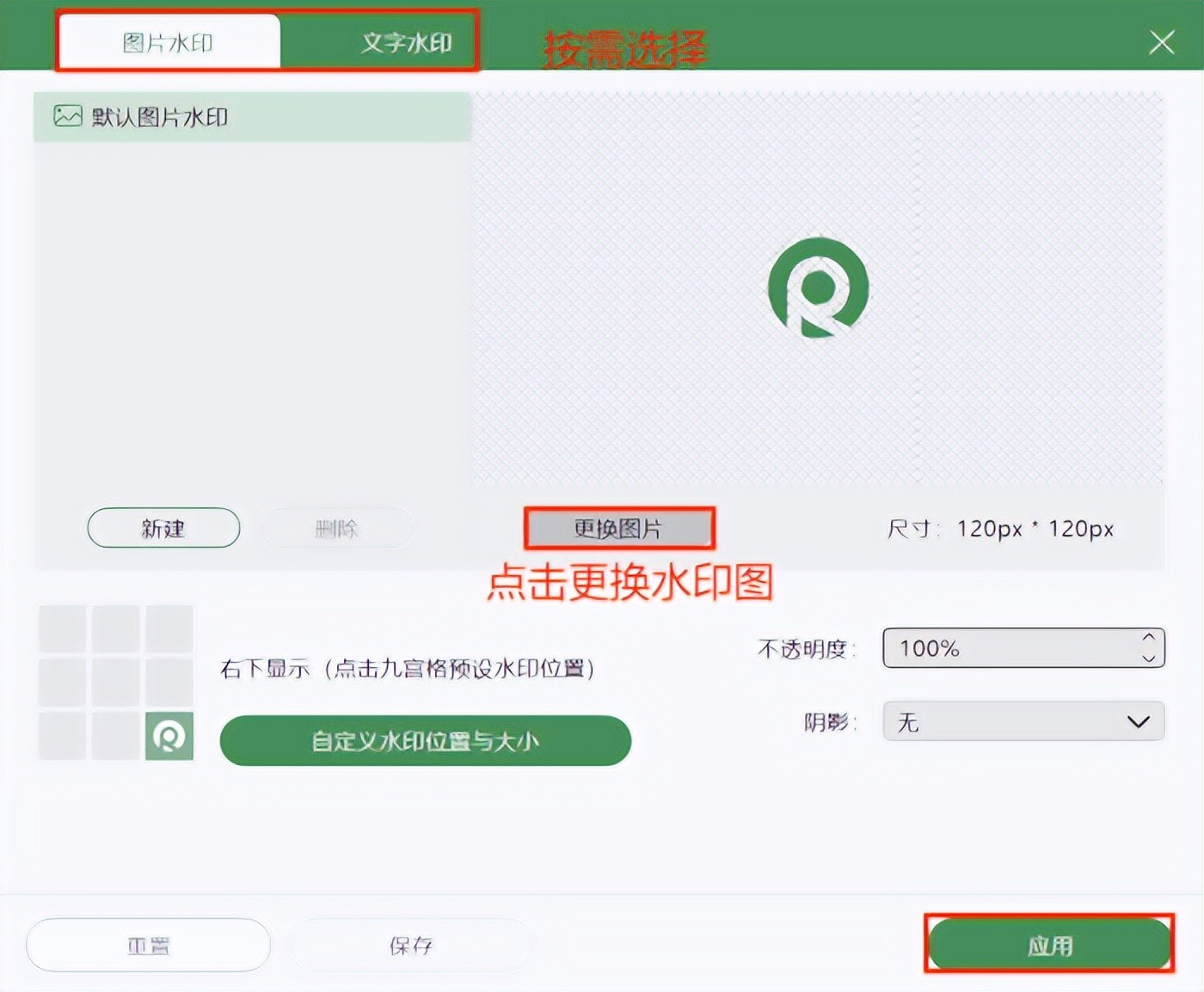Image resolution: width=1204 pixels, height=992 pixels.
Task: Select top-left cell of position grid
Action: click(x=63, y=628)
